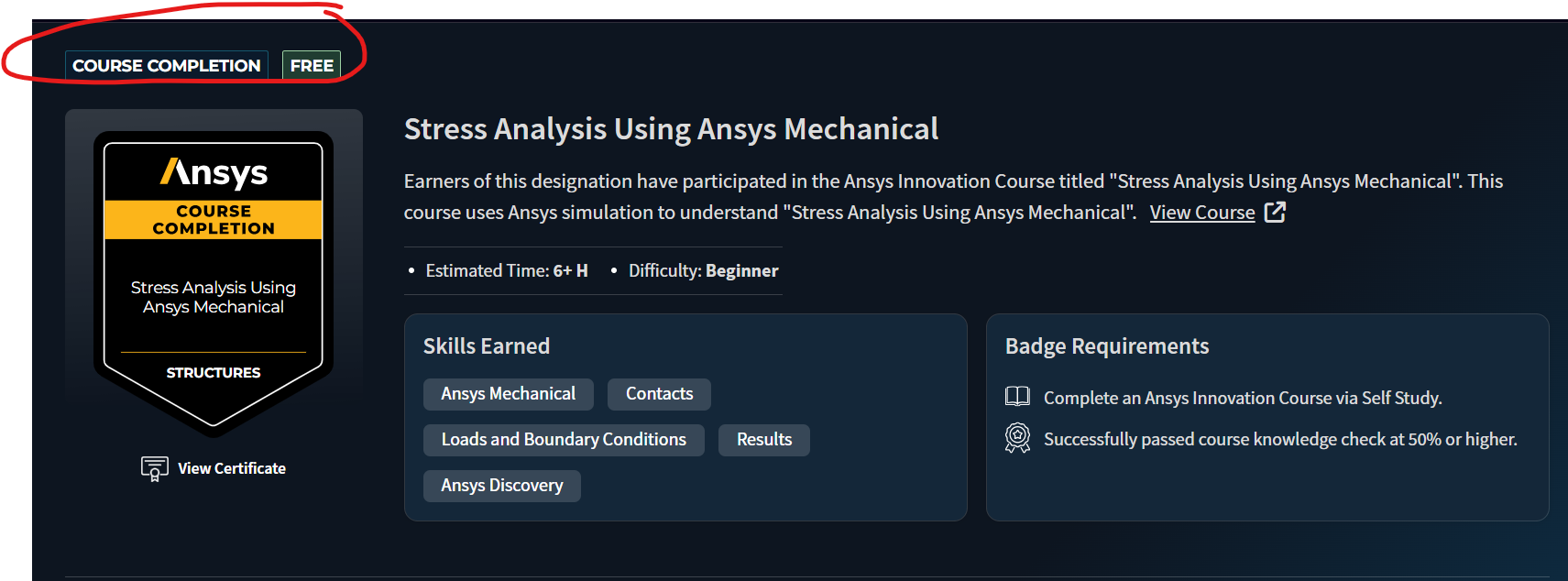Click the Difficulty: Beginner text
The width and height of the screenshot is (1568, 581).
click(x=703, y=270)
